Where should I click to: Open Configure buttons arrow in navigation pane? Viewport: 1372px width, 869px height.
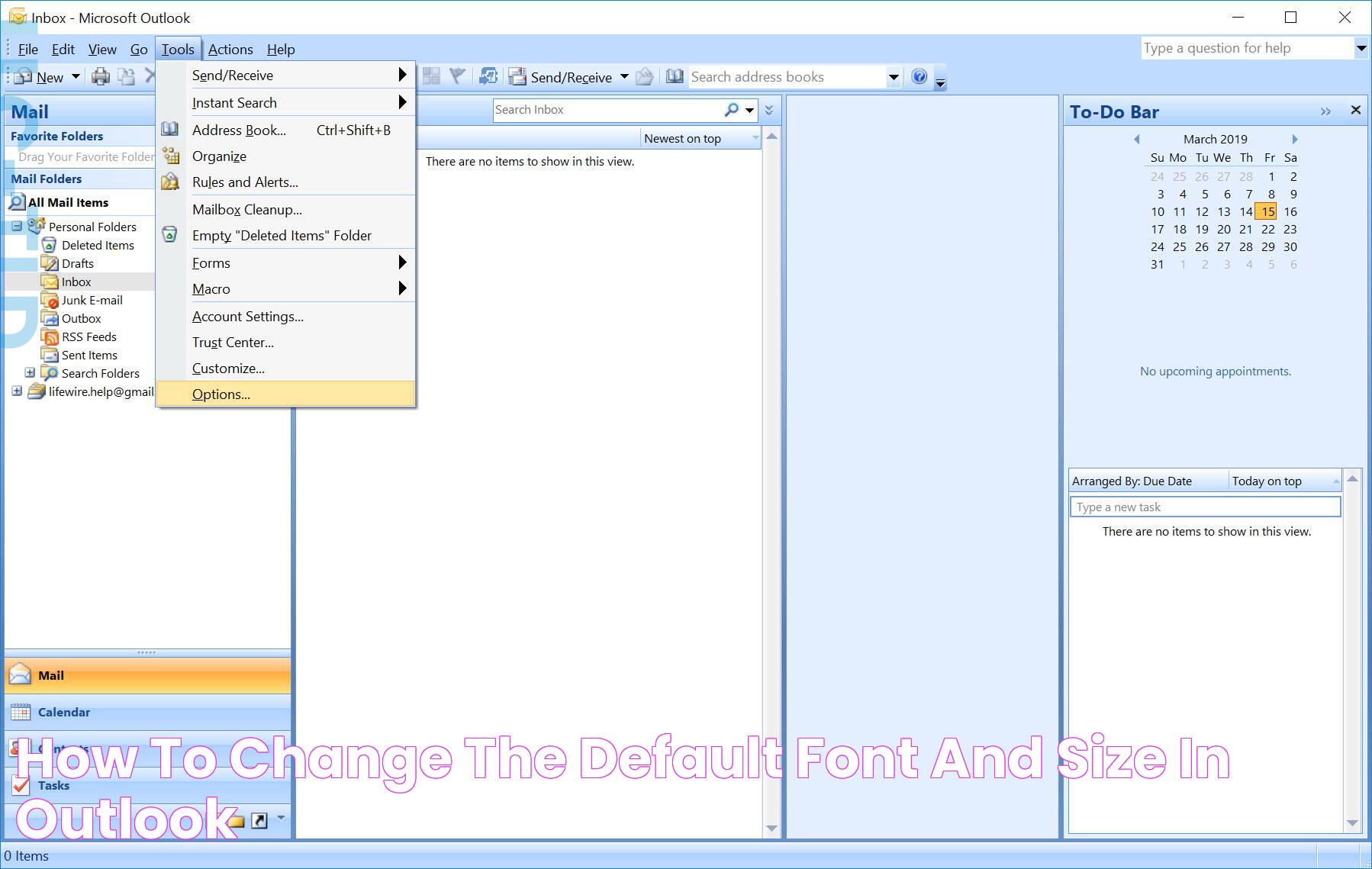click(x=281, y=819)
